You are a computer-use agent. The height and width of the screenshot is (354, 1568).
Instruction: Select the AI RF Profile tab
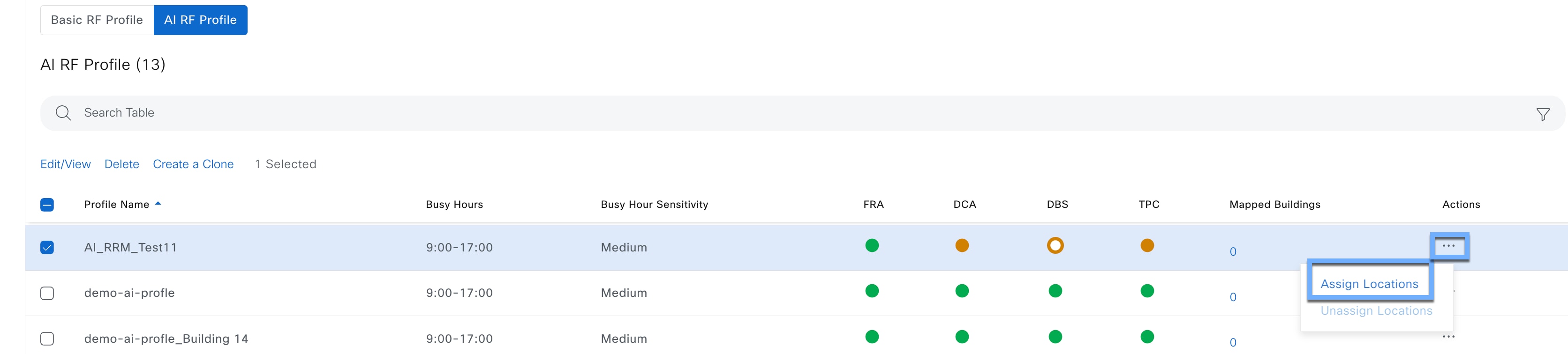pyautogui.click(x=200, y=20)
